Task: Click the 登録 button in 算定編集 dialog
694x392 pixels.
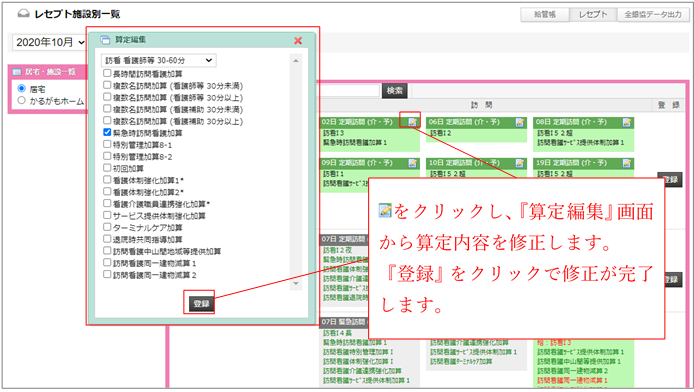Action: pyautogui.click(x=201, y=304)
